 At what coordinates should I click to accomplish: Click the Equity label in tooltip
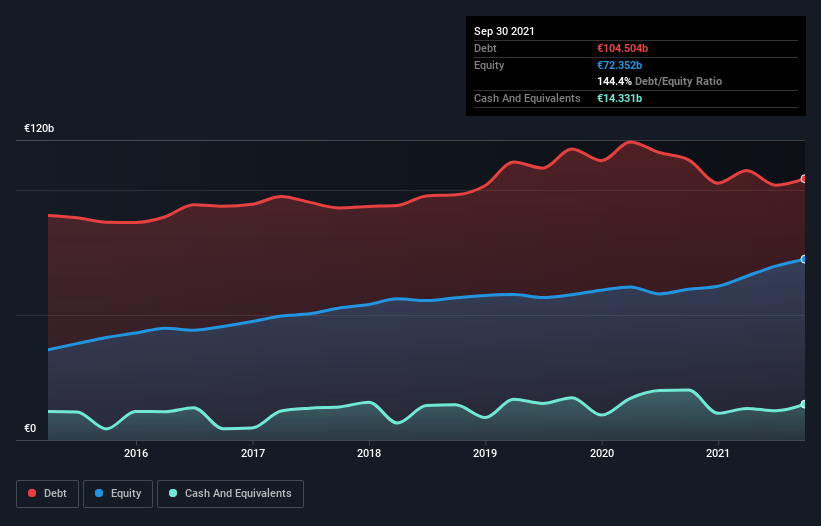[489, 65]
